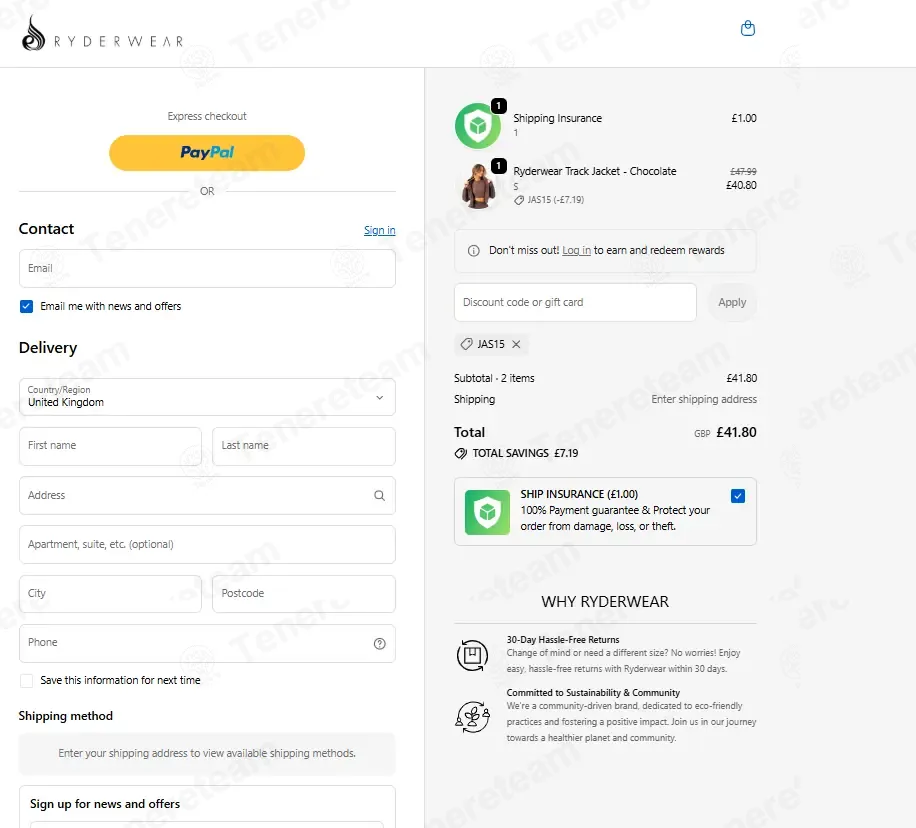Focus the Last name field
This screenshot has width=916, height=828.
(304, 446)
